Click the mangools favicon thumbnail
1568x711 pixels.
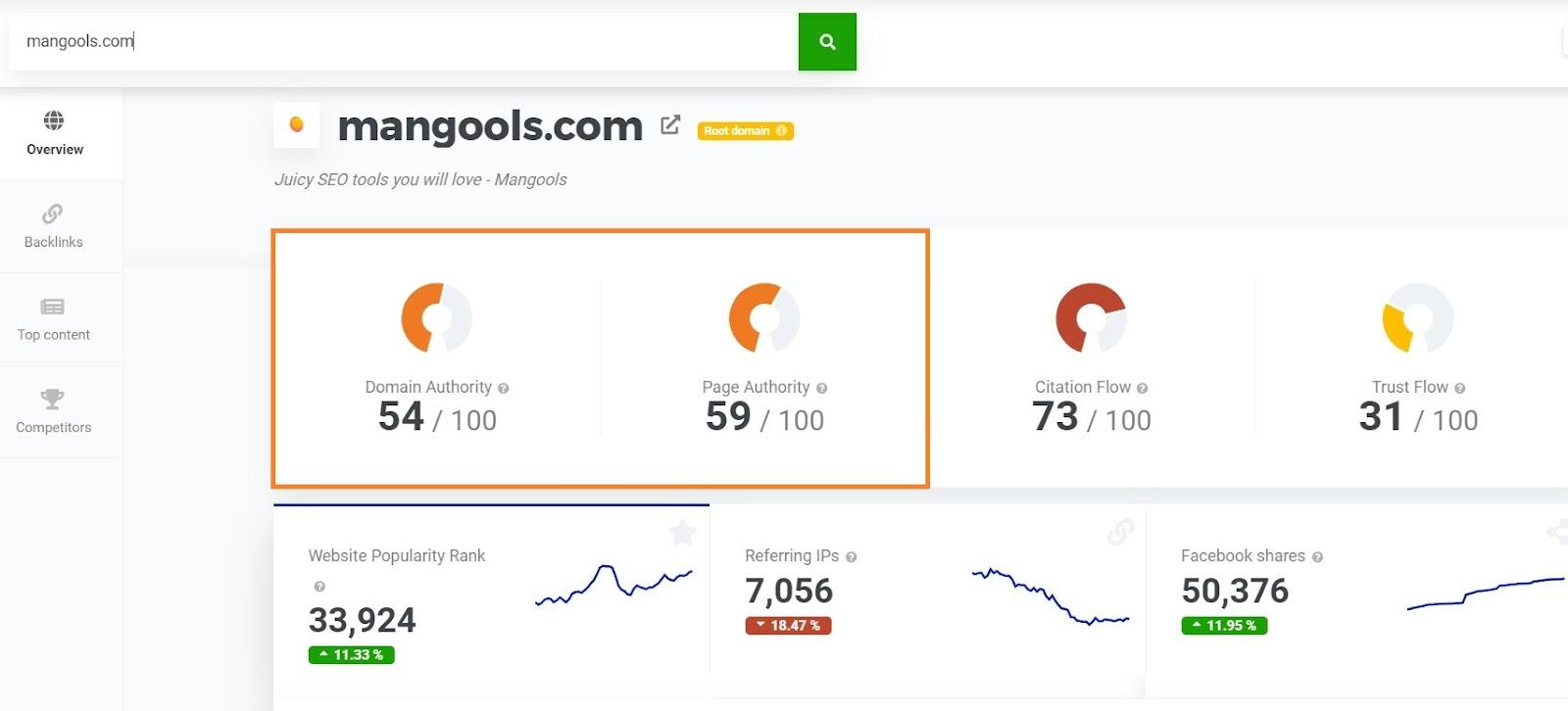296,125
